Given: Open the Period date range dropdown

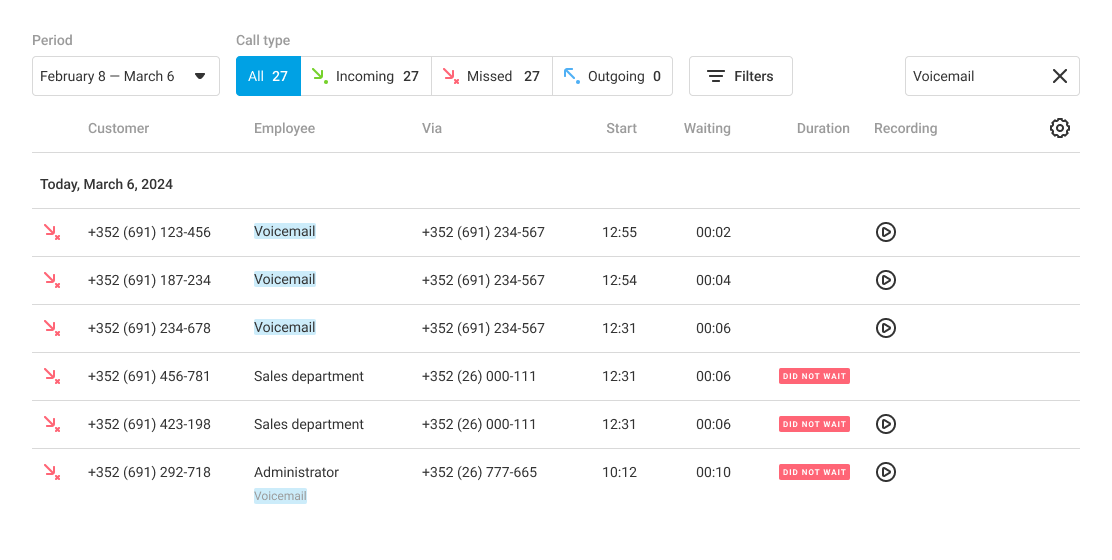Looking at the screenshot, I should click(x=126, y=76).
